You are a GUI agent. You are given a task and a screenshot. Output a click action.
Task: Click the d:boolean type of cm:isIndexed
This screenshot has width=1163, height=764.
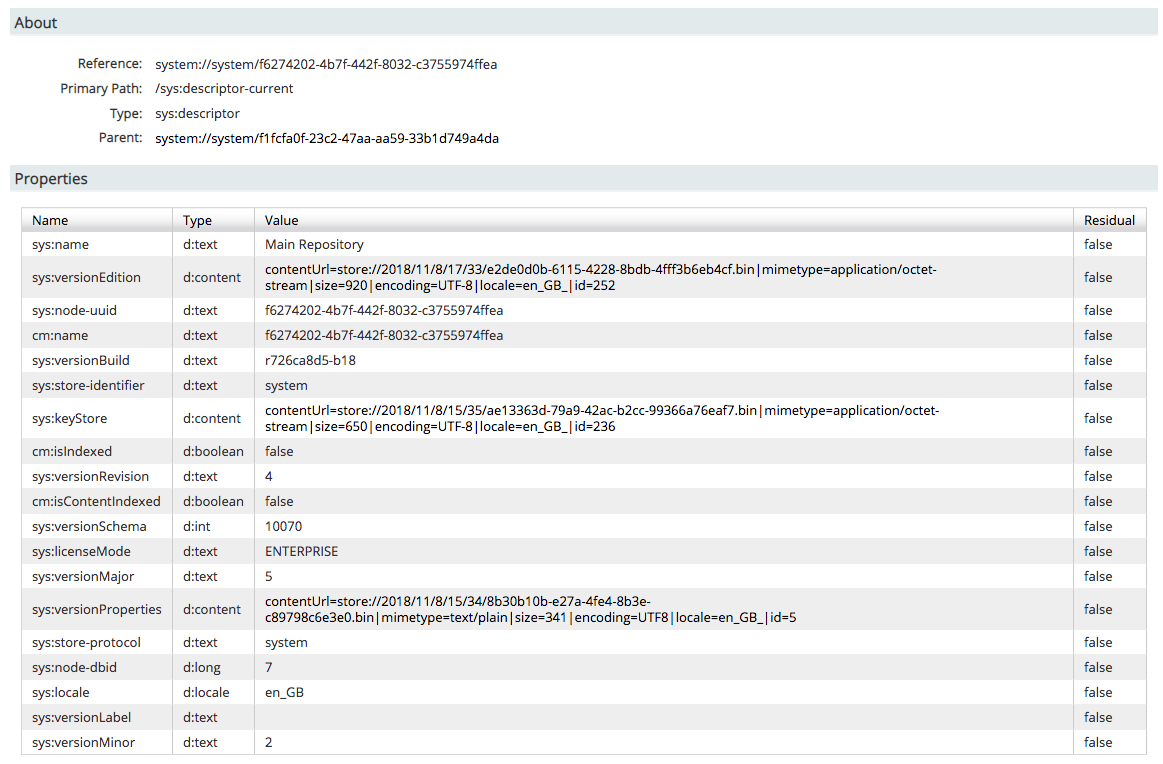tap(214, 452)
